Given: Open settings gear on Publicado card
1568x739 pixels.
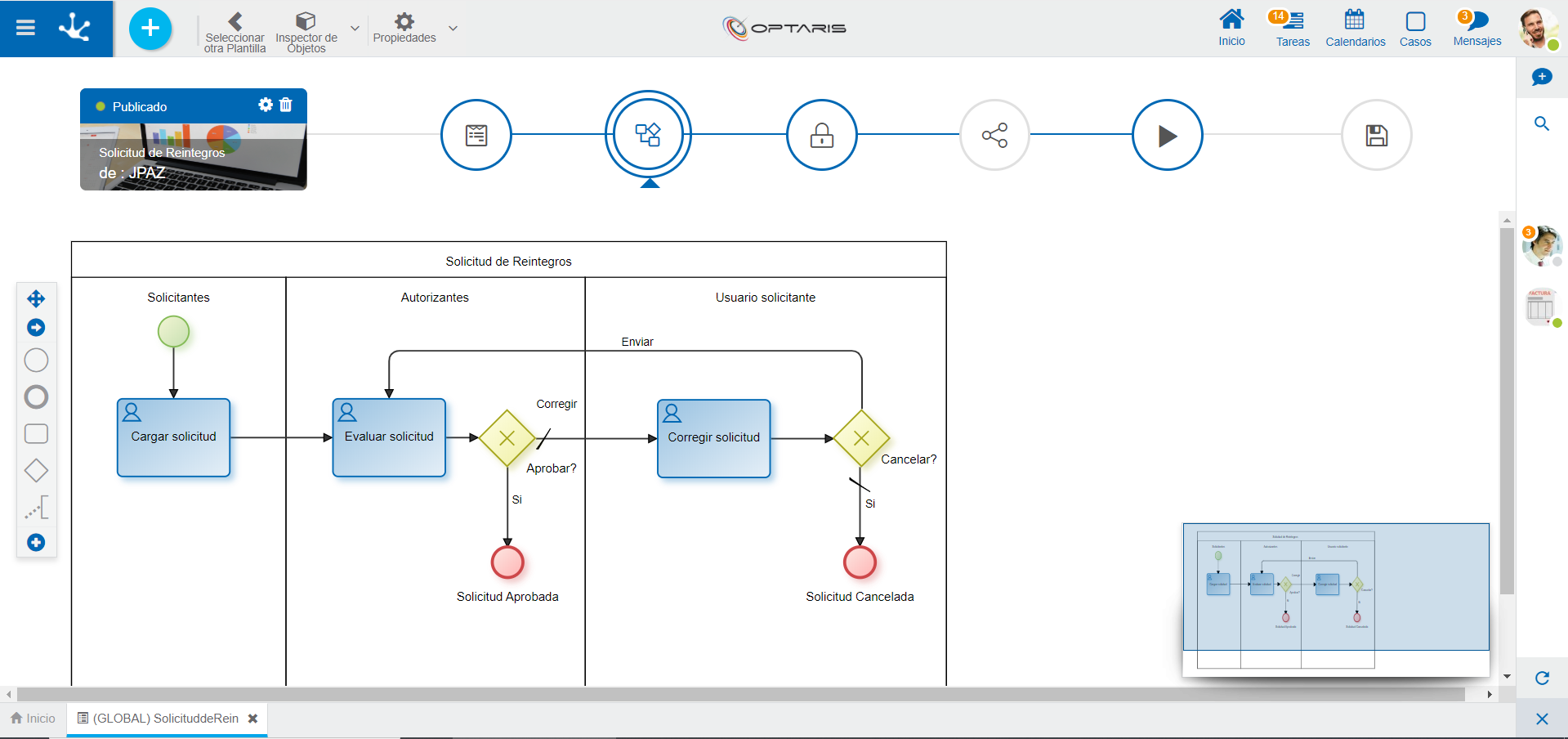Looking at the screenshot, I should pyautogui.click(x=266, y=105).
